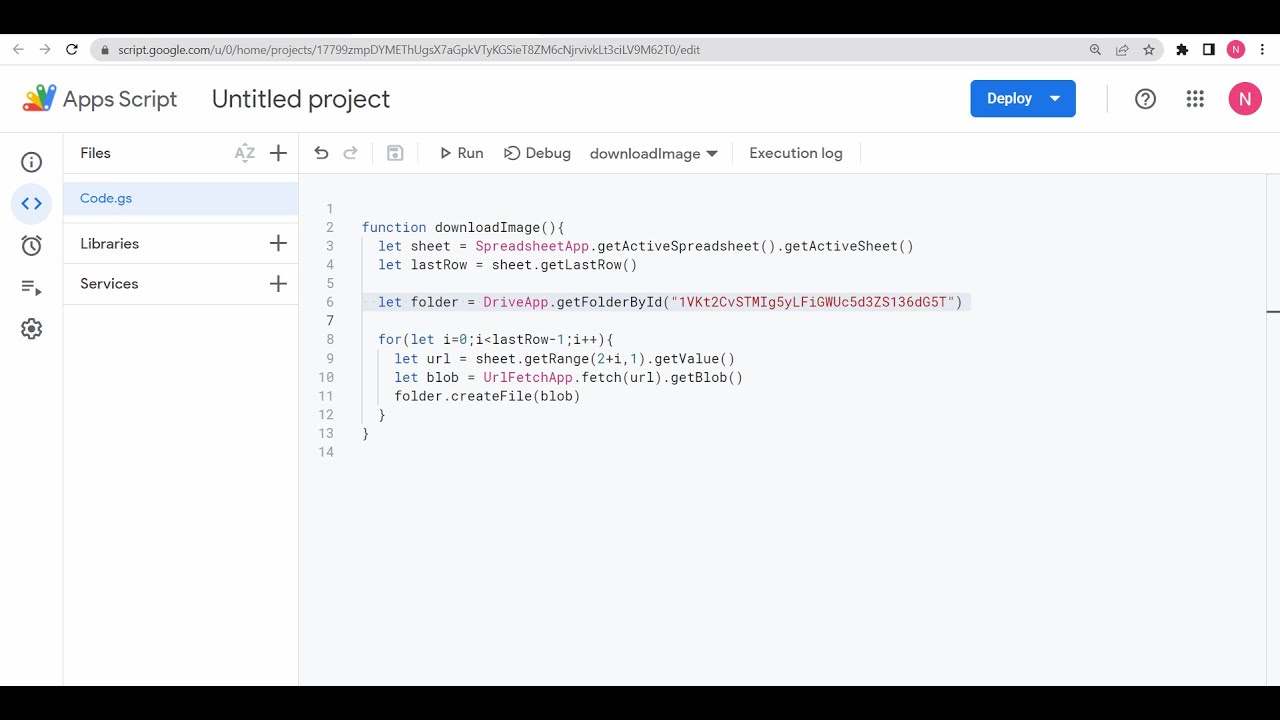The height and width of the screenshot is (720, 1280).
Task: Open the Executions list icon
Action: tap(31, 288)
